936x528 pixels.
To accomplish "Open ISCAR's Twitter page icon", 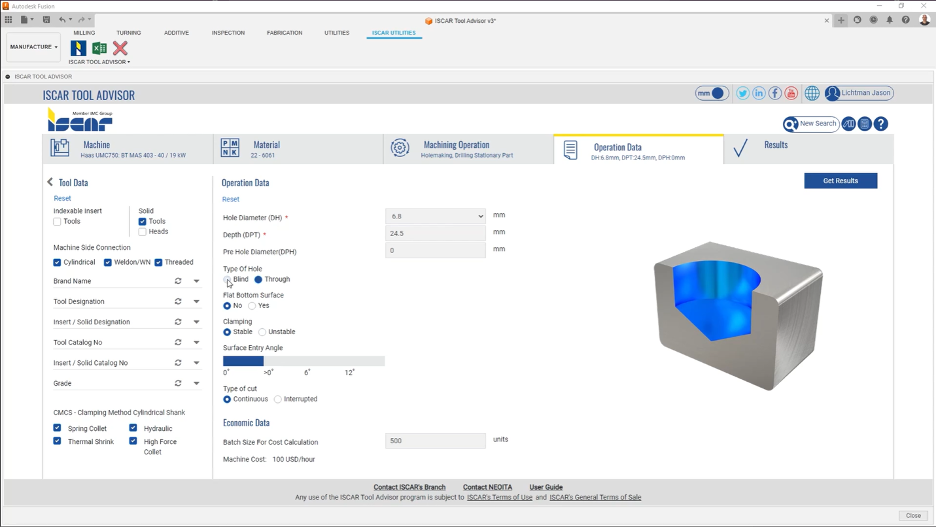I will click(743, 93).
